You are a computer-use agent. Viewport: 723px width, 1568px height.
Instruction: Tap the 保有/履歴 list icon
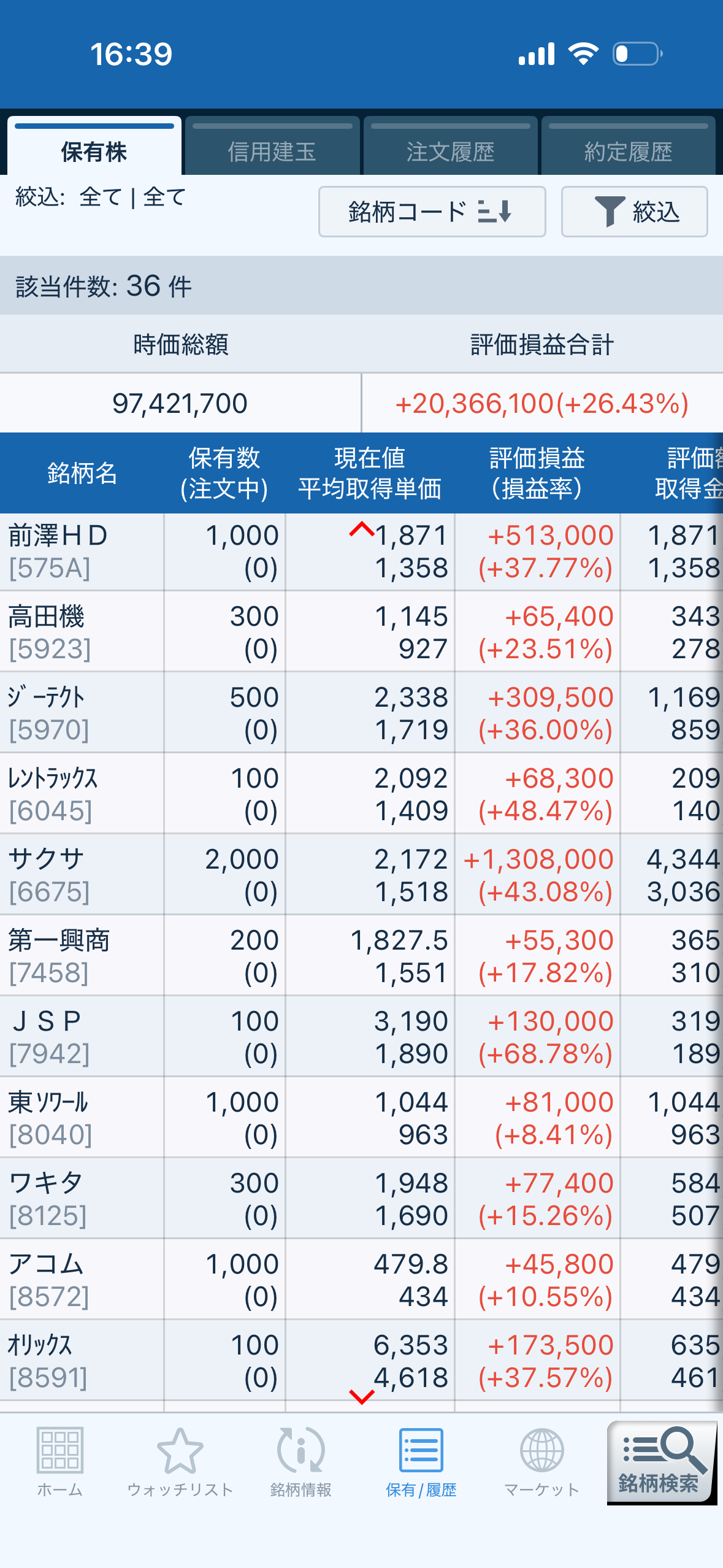(421, 1450)
